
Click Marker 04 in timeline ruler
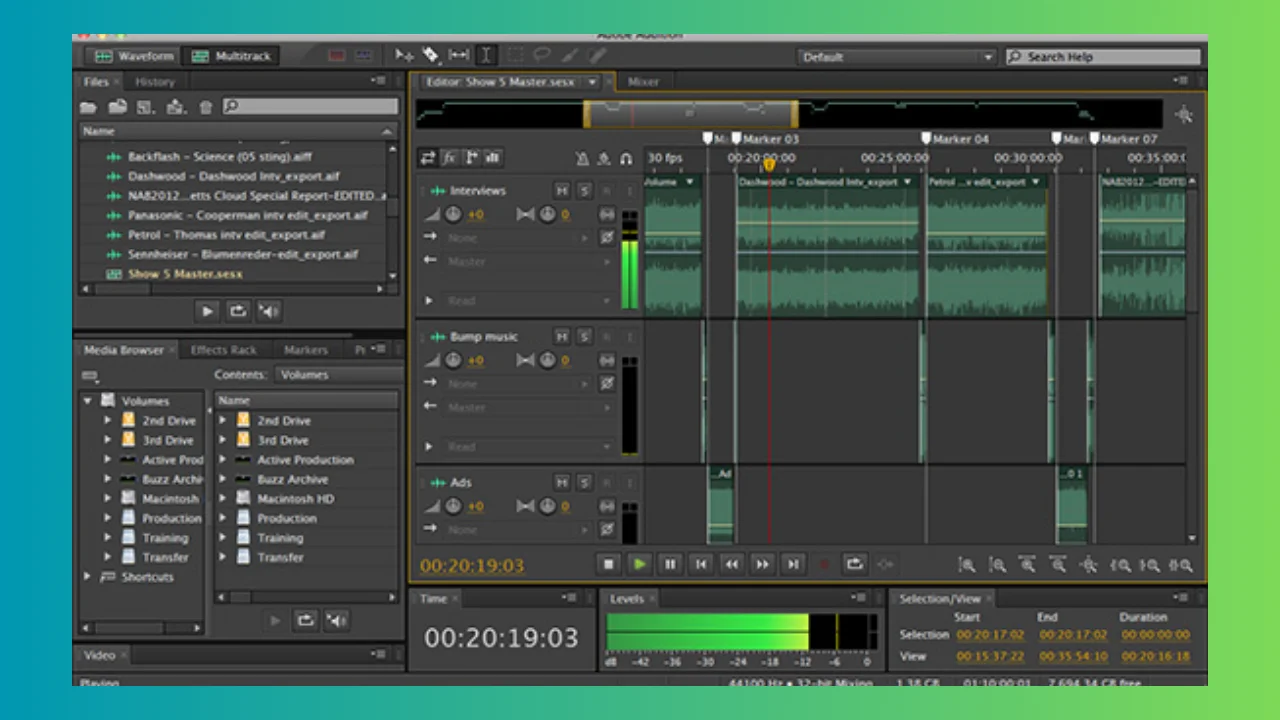955,139
